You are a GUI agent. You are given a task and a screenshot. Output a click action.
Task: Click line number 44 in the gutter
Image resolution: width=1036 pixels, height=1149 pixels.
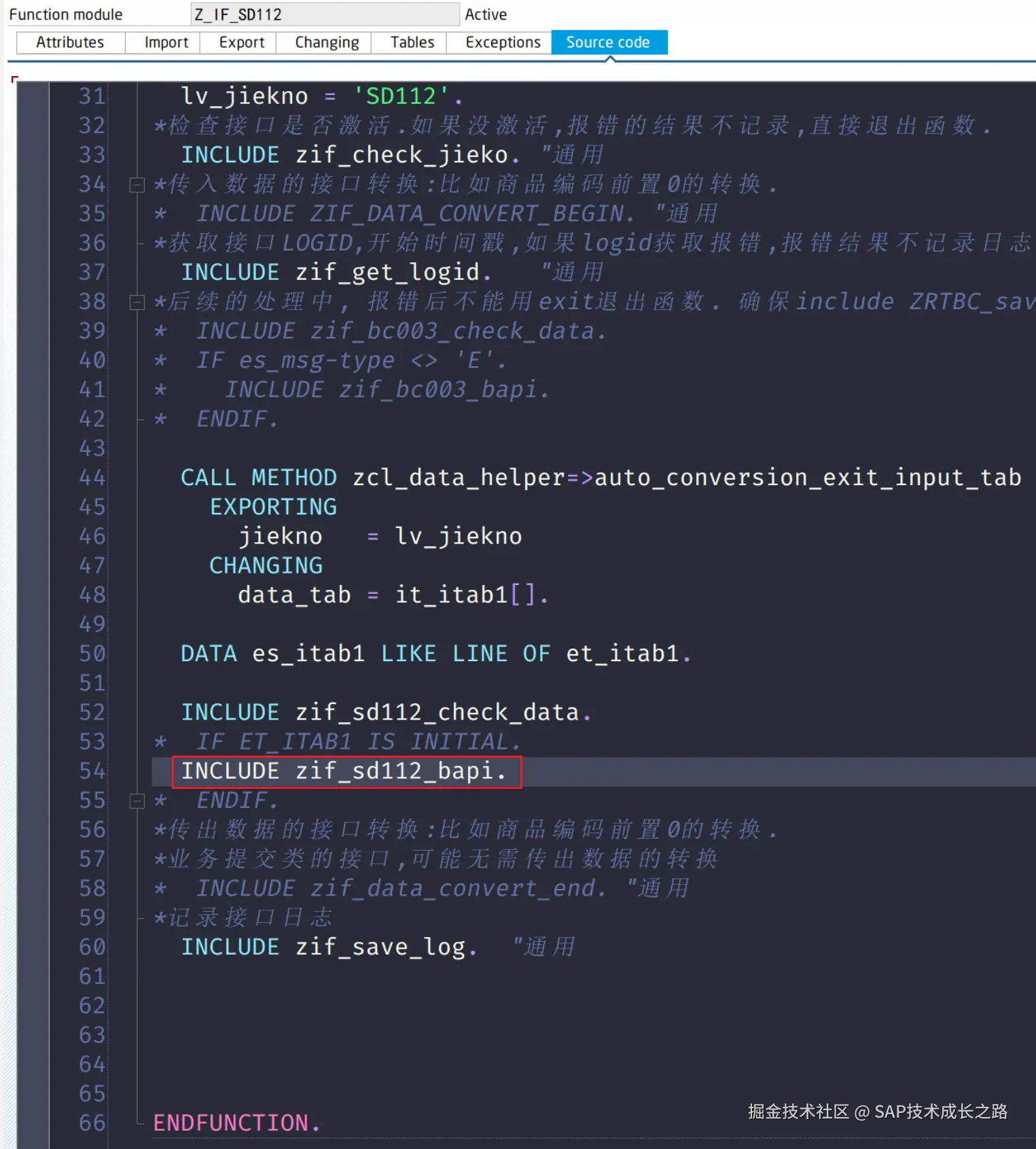92,478
